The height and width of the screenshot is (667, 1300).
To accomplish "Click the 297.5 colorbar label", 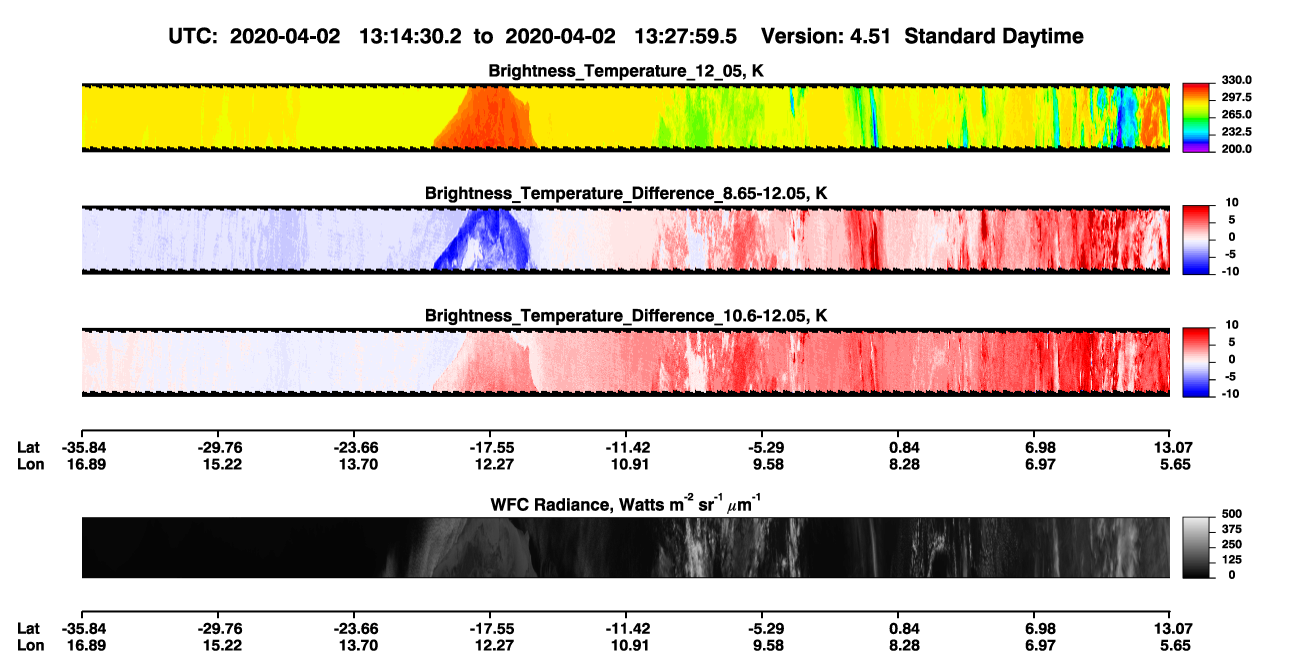I will point(1235,97).
